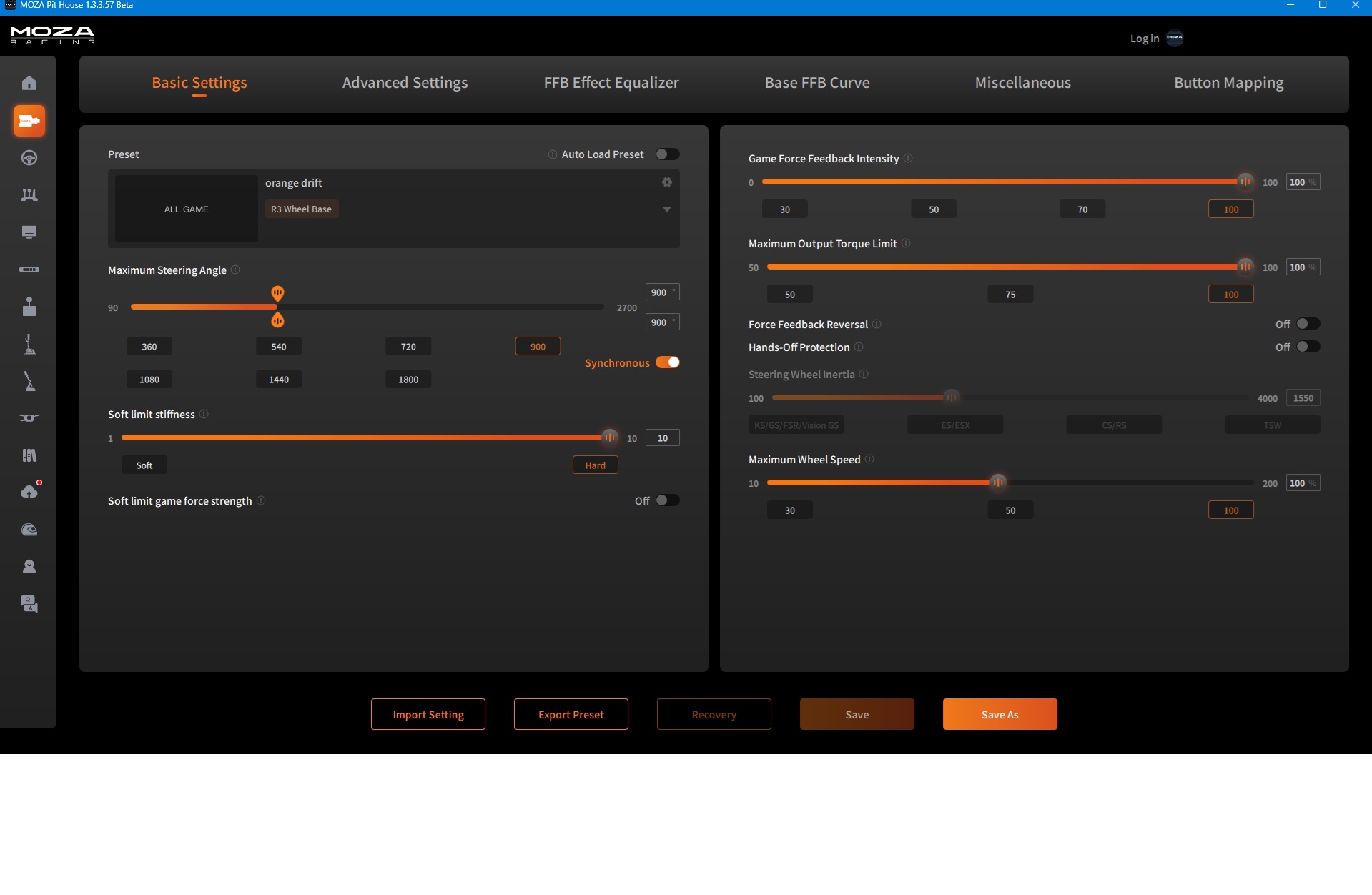Click the account avatar next to Log in
1372x895 pixels.
pyautogui.click(x=1175, y=39)
